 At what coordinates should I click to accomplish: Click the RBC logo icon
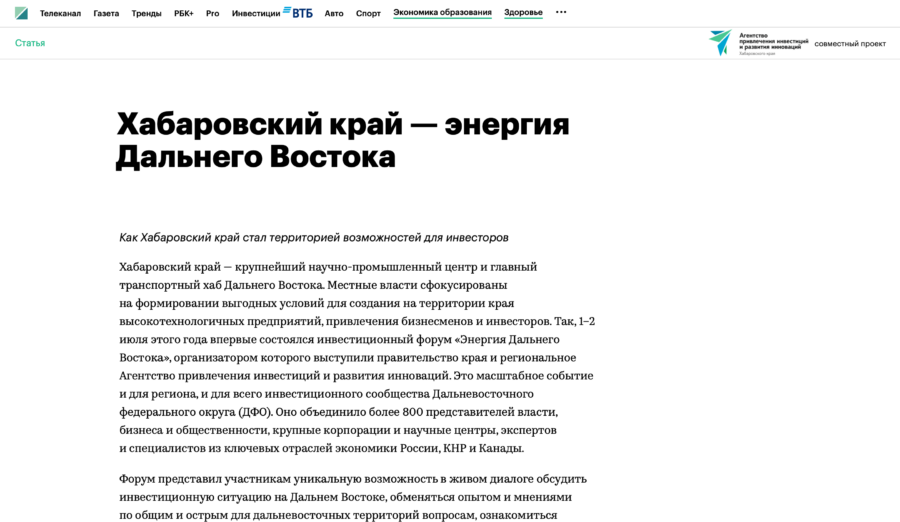21,13
